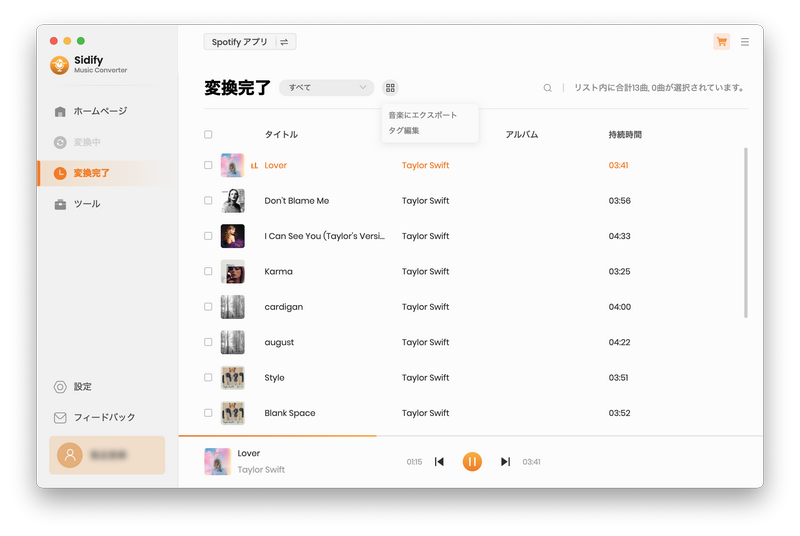The height and width of the screenshot is (536, 800).
Task: Select the Don't Blame Me song title
Action: coord(296,201)
